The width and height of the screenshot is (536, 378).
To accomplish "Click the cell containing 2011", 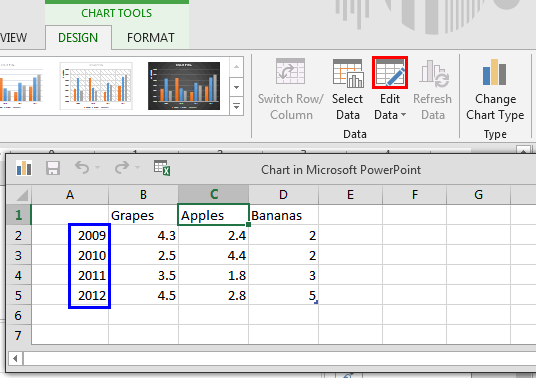I will coord(70,275).
